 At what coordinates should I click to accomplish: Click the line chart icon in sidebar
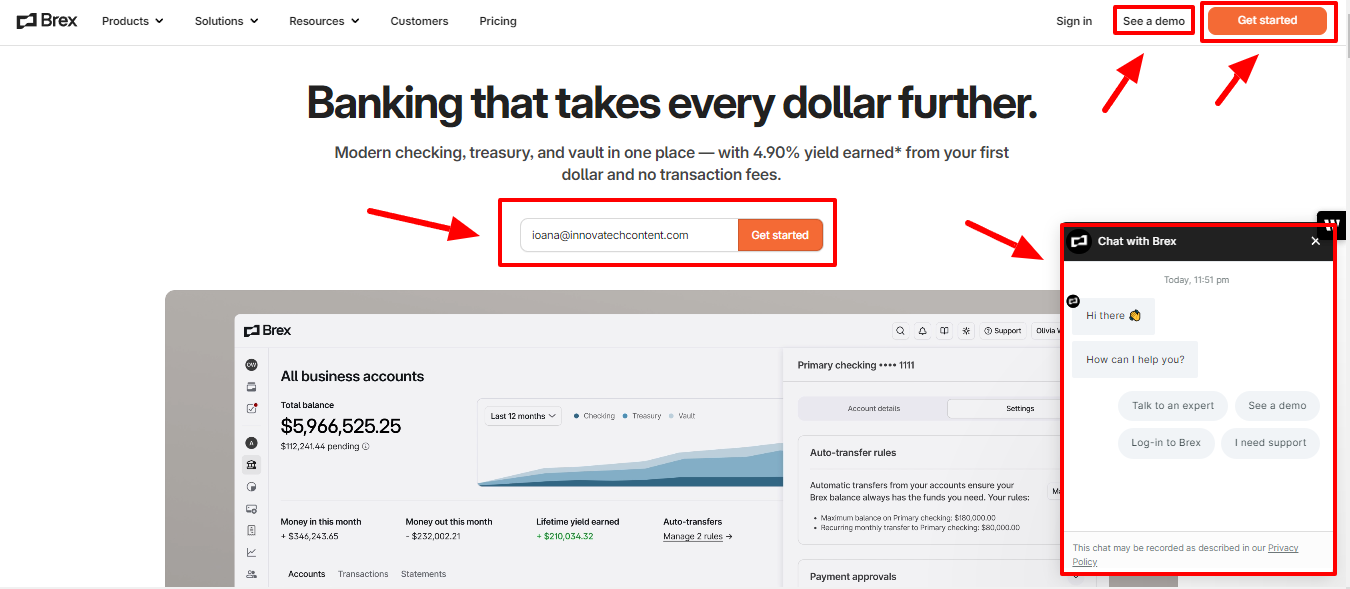click(252, 552)
